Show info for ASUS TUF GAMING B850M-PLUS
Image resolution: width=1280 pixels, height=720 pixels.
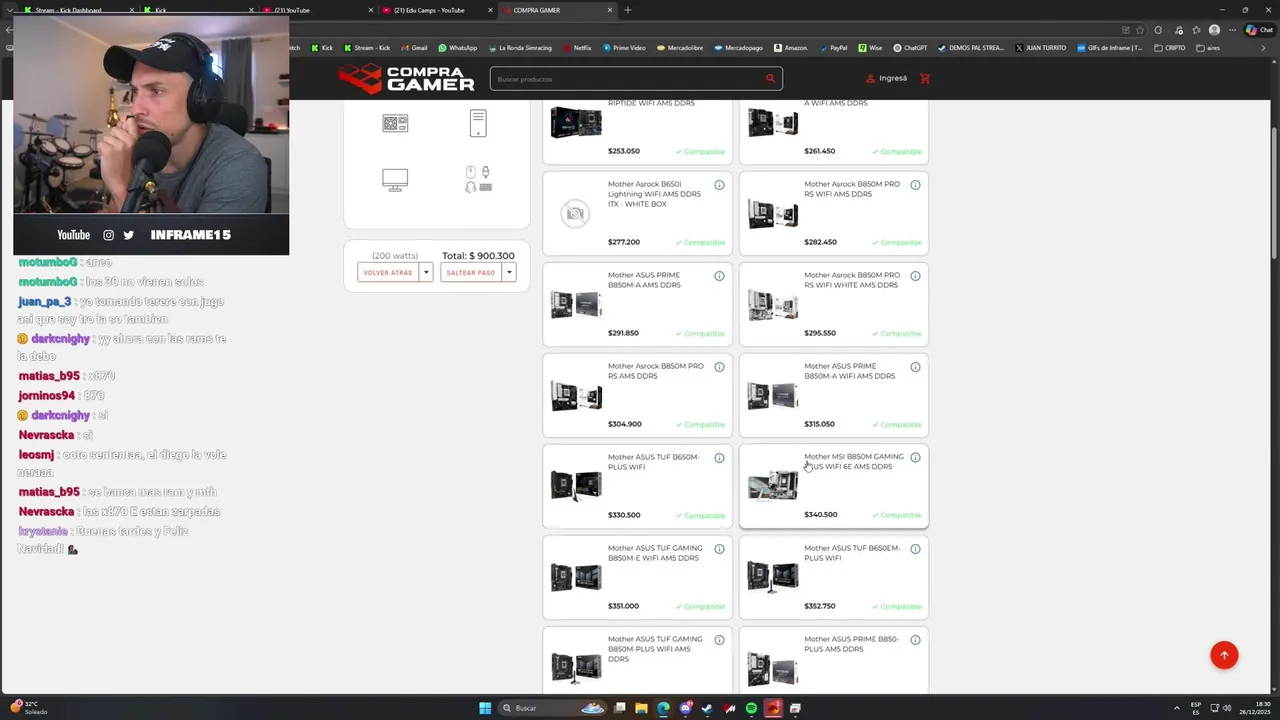(719, 640)
